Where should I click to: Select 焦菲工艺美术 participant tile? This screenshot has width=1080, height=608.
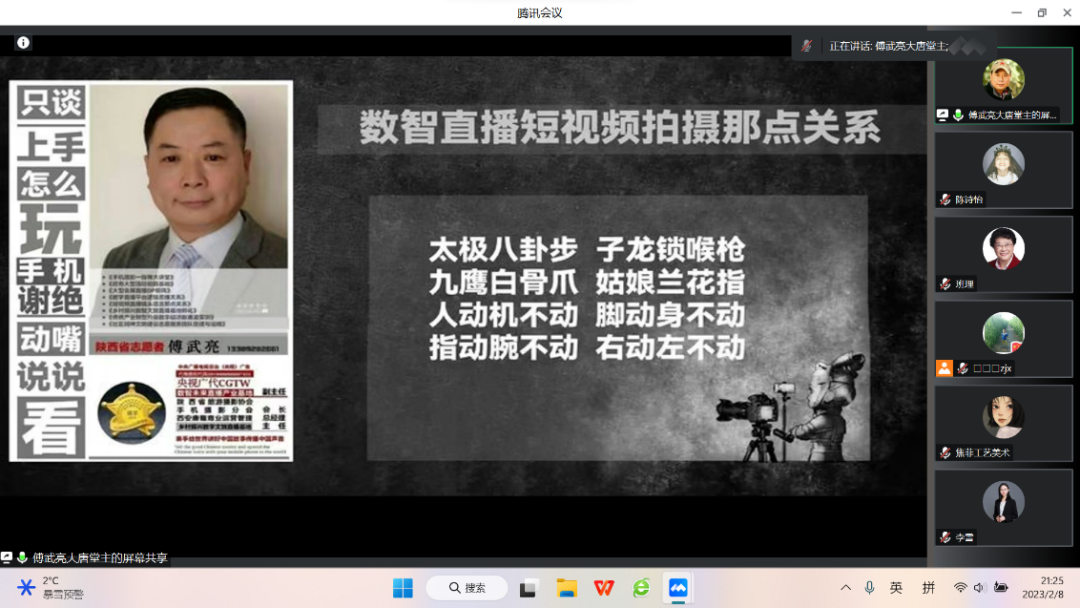point(1003,422)
